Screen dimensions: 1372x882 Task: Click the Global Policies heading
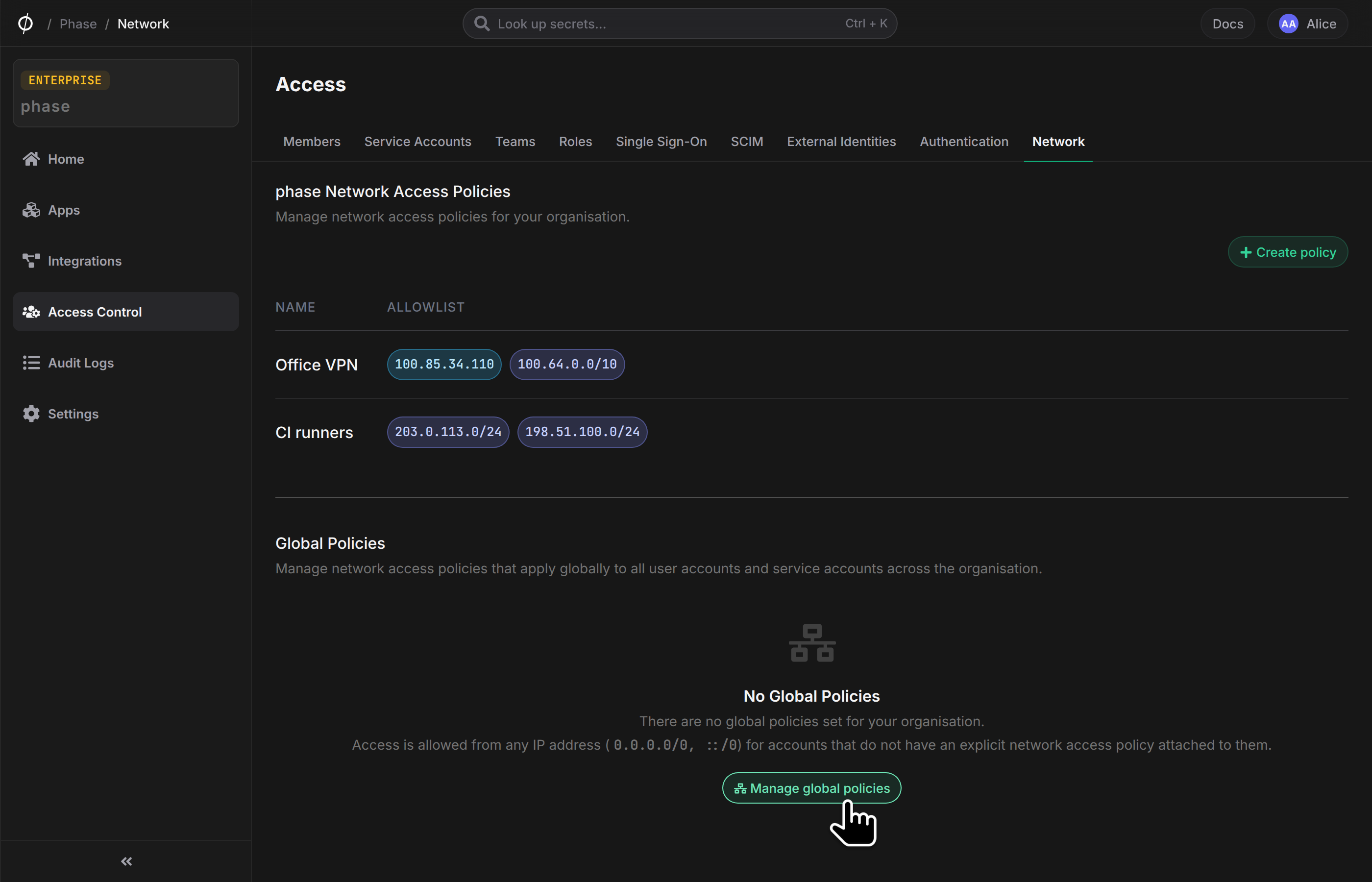[x=330, y=543]
